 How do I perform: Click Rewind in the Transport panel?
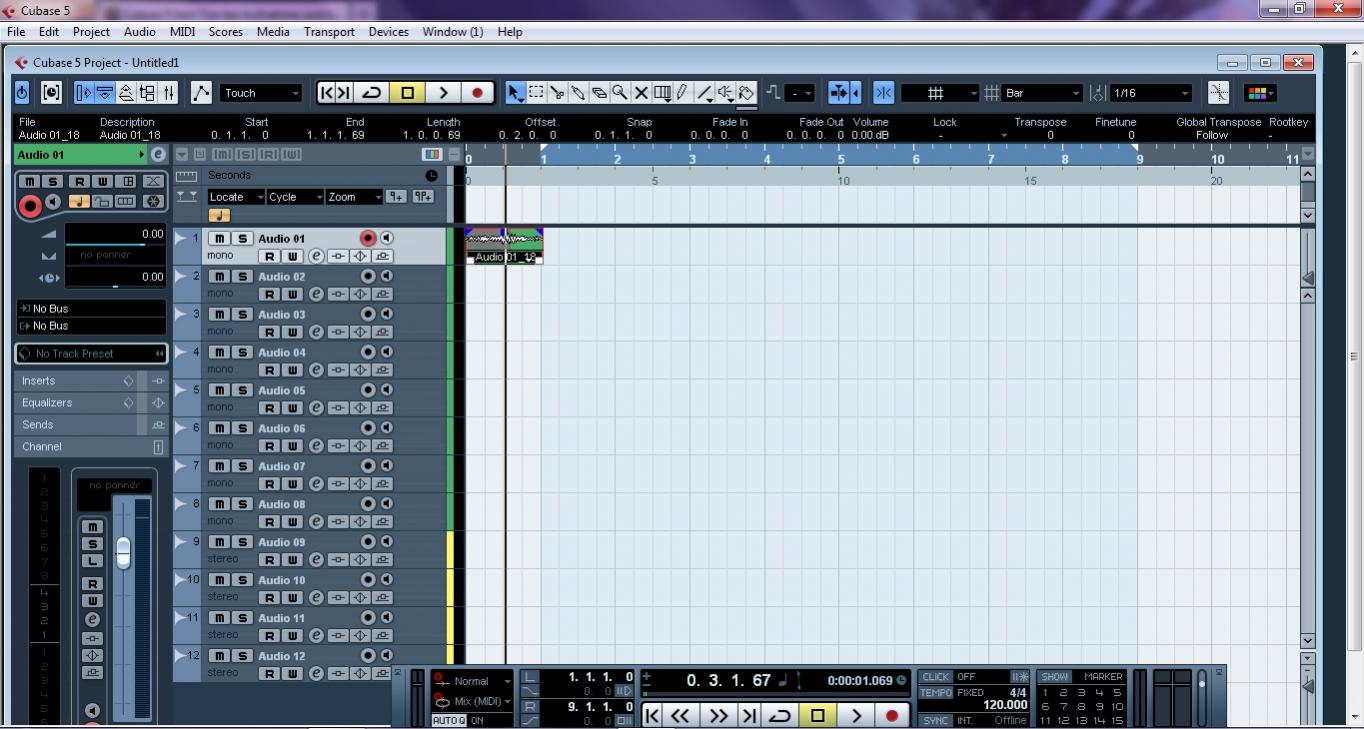point(680,715)
